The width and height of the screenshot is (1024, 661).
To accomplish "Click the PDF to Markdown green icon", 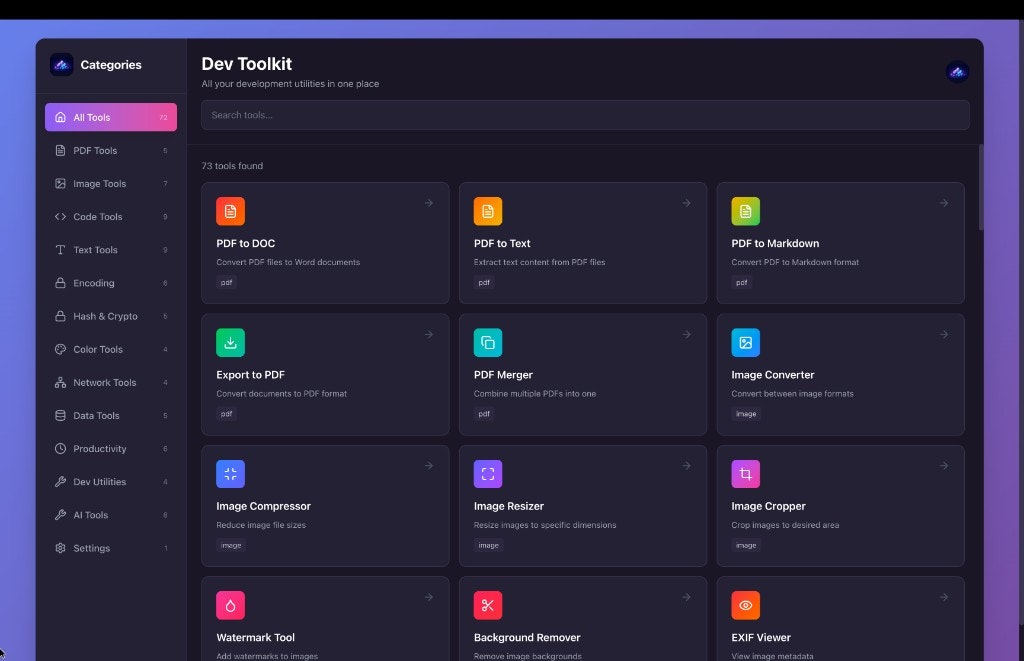I will pyautogui.click(x=745, y=211).
